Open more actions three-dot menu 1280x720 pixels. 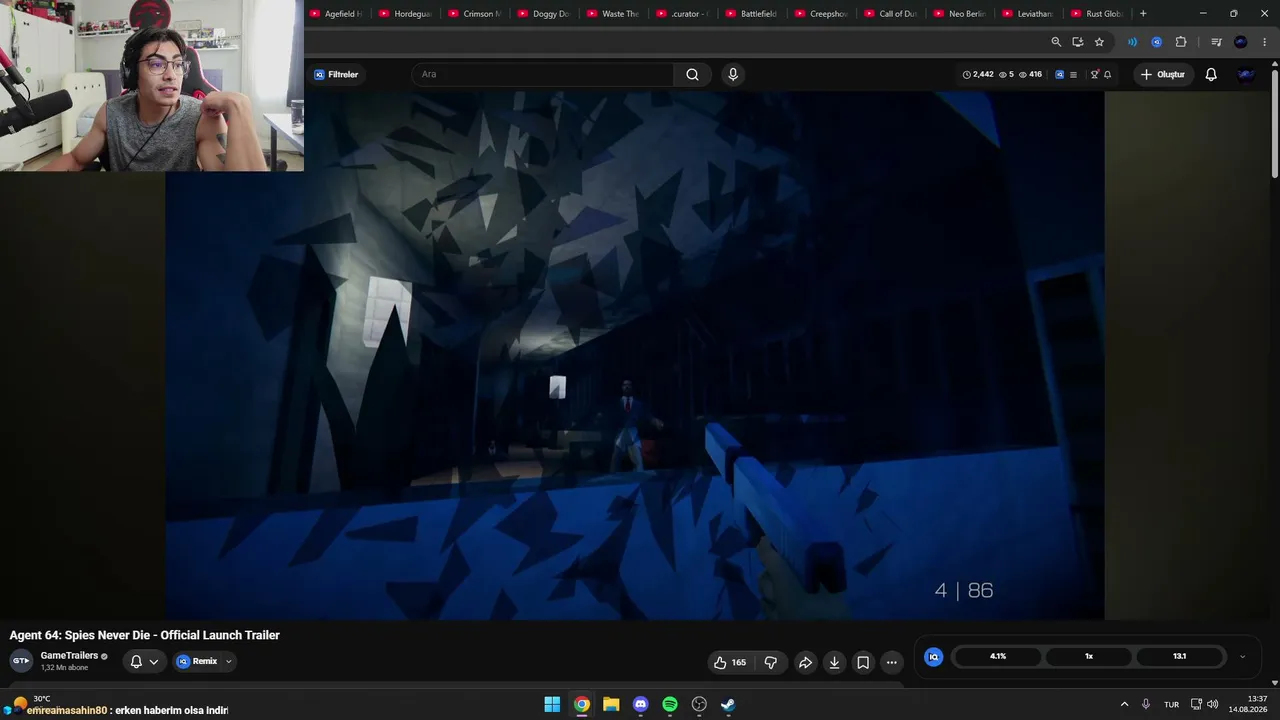pyautogui.click(x=892, y=662)
